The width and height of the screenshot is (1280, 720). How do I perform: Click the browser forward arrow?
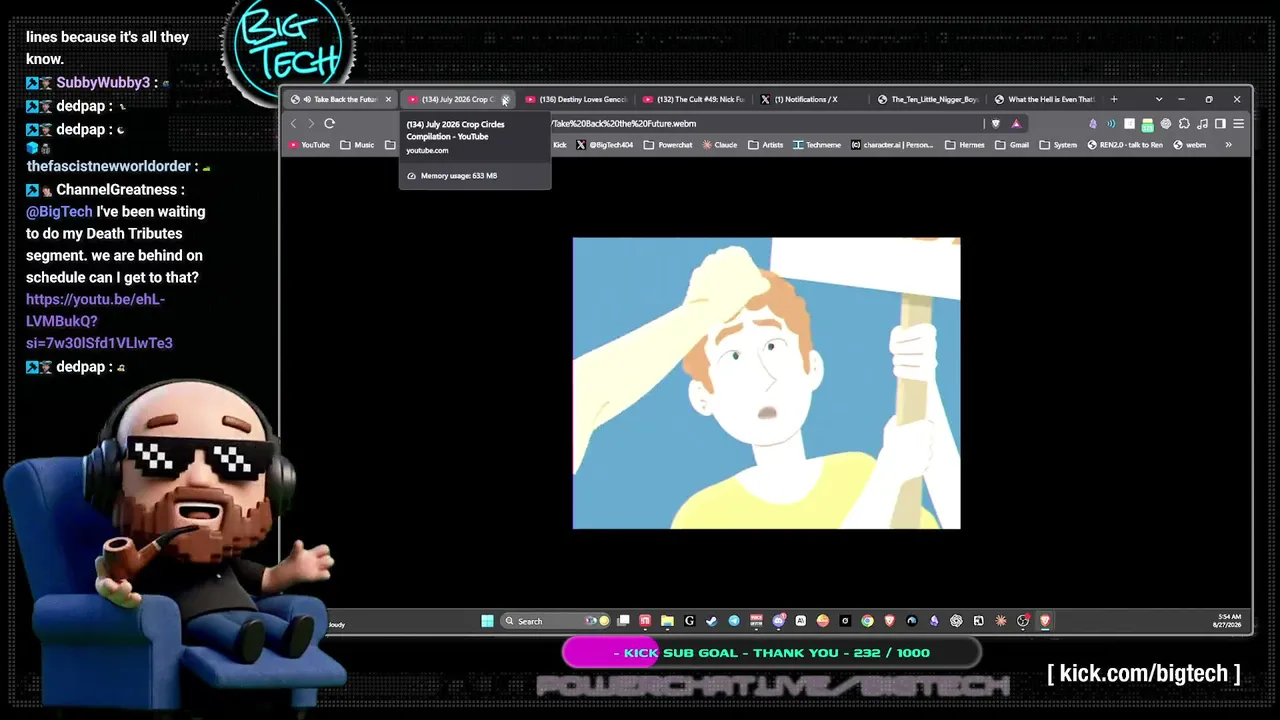click(311, 123)
